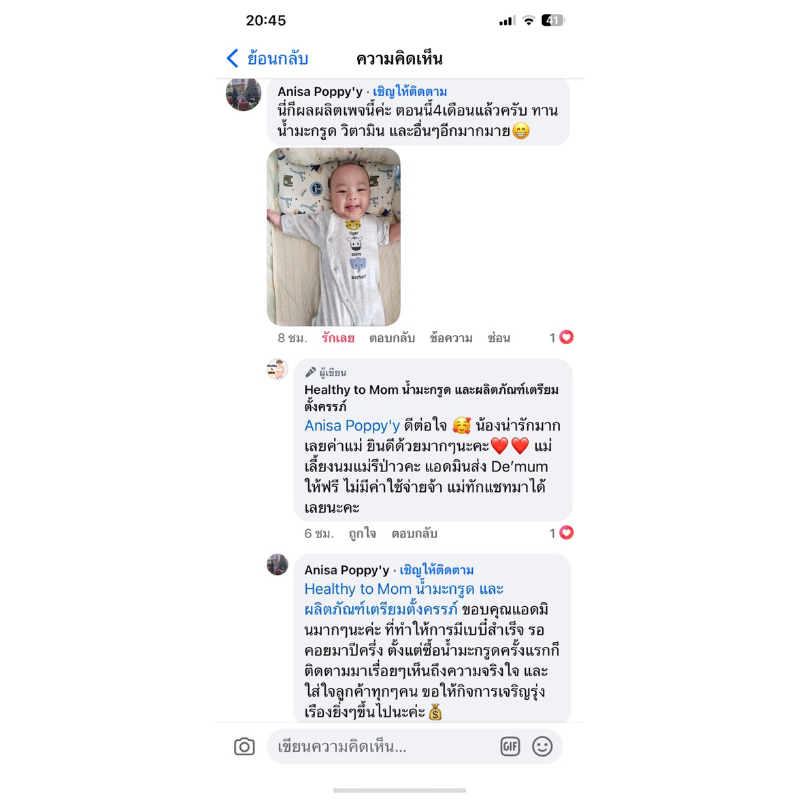Tap ตอบกลับ under the Healthy to Mom reply

(414, 534)
